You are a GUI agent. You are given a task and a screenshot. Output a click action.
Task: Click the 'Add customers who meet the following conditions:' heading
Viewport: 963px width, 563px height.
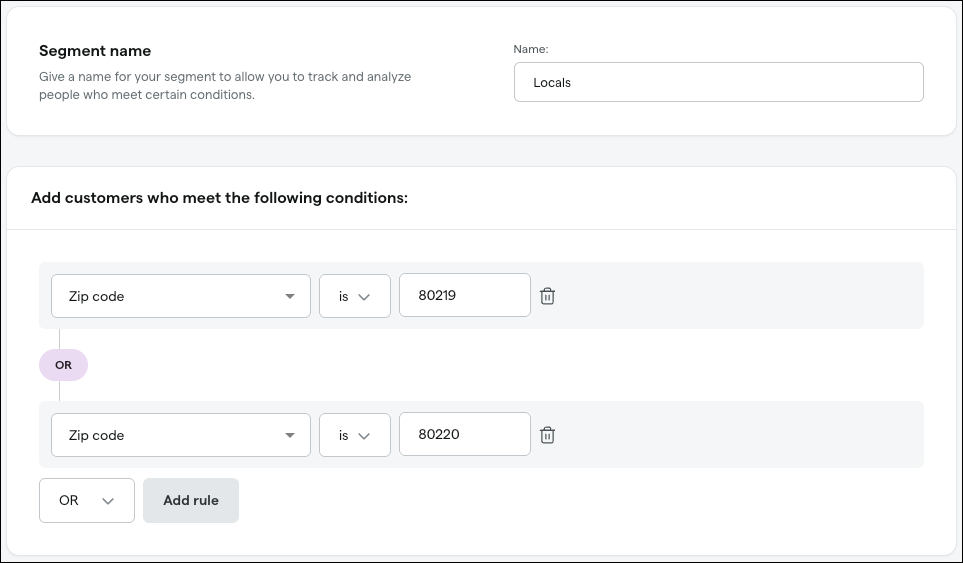(219, 198)
